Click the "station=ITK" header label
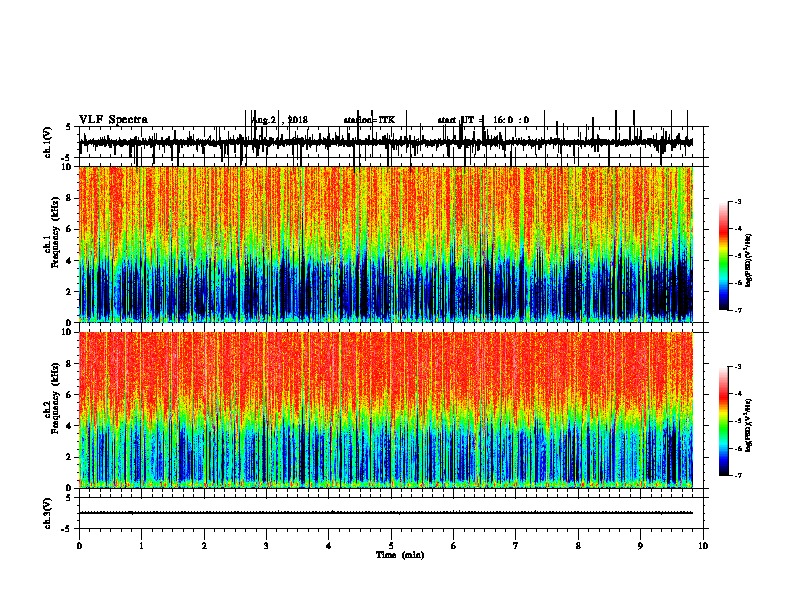The width and height of the screenshot is (792, 612). tap(369, 120)
